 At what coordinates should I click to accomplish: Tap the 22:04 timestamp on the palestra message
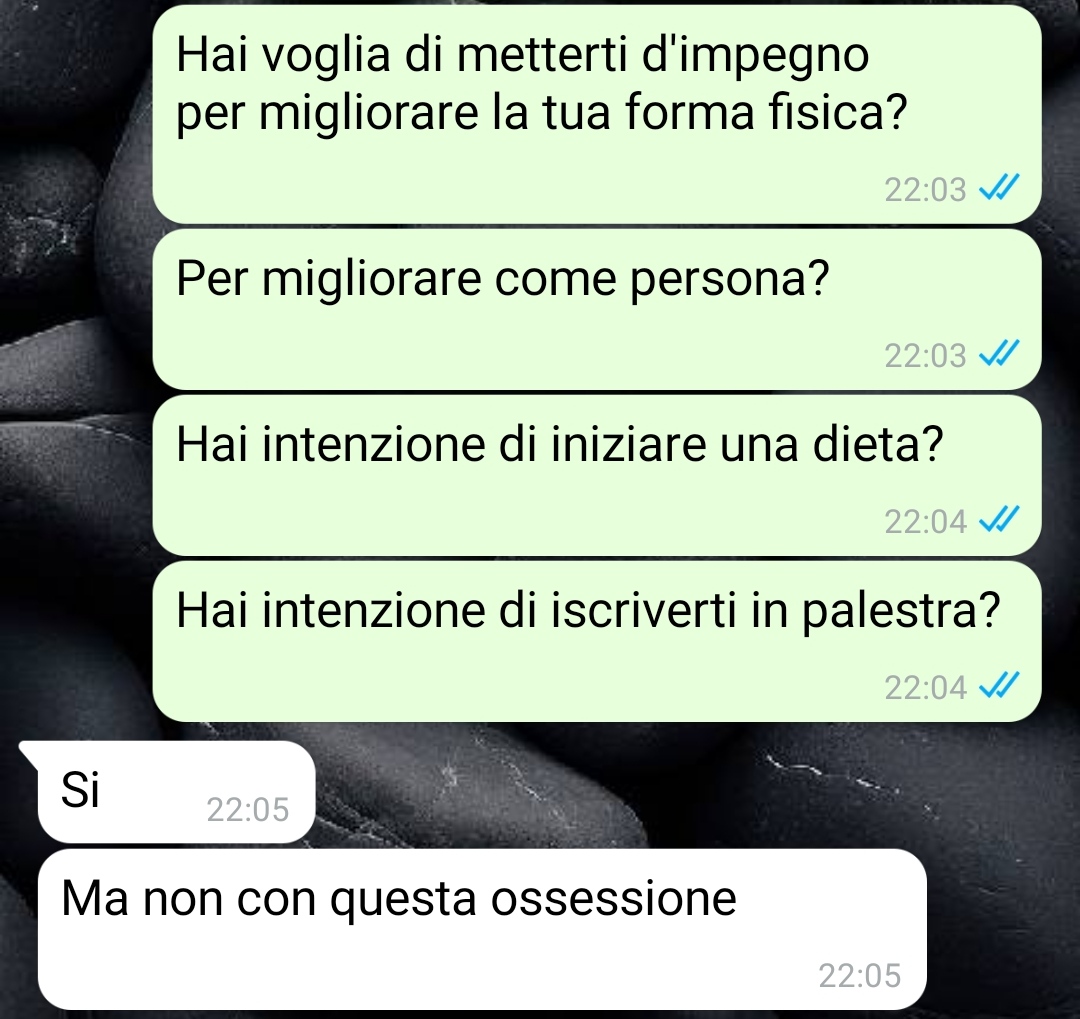click(x=925, y=688)
